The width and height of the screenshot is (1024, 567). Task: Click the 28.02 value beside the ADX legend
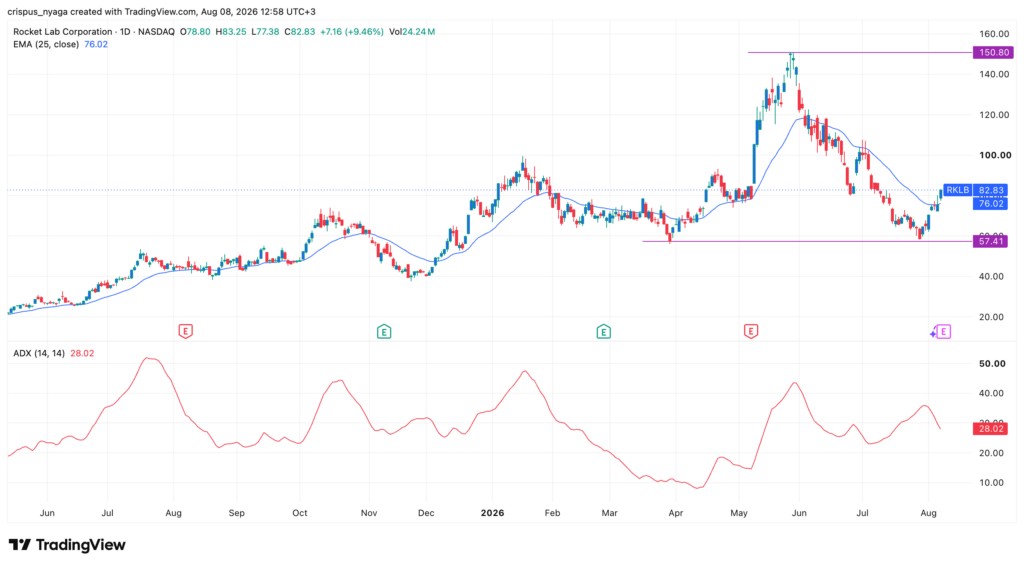(x=82, y=353)
